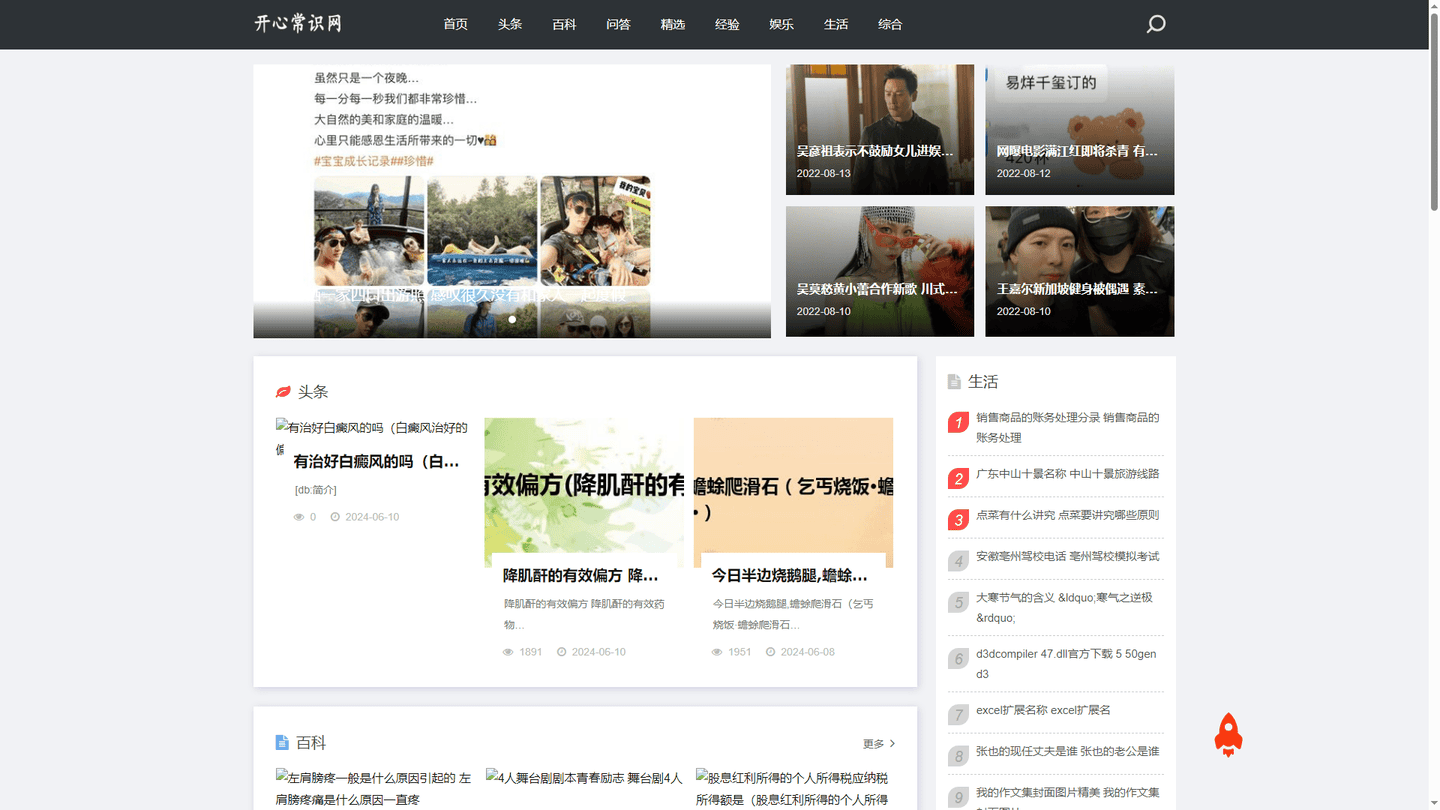Viewport: 1440px width, 810px height.
Task: Open 点菜有什么讲究 sidebar link
Action: (1067, 515)
